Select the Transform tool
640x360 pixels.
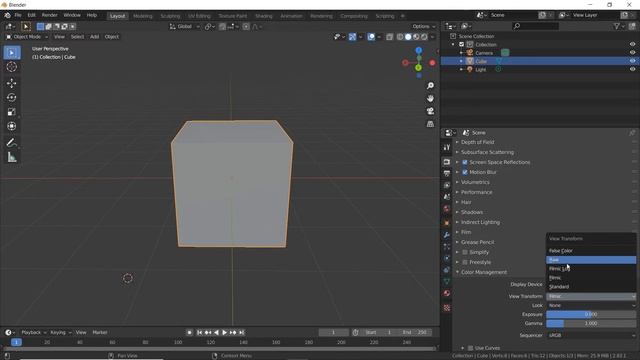(11, 126)
